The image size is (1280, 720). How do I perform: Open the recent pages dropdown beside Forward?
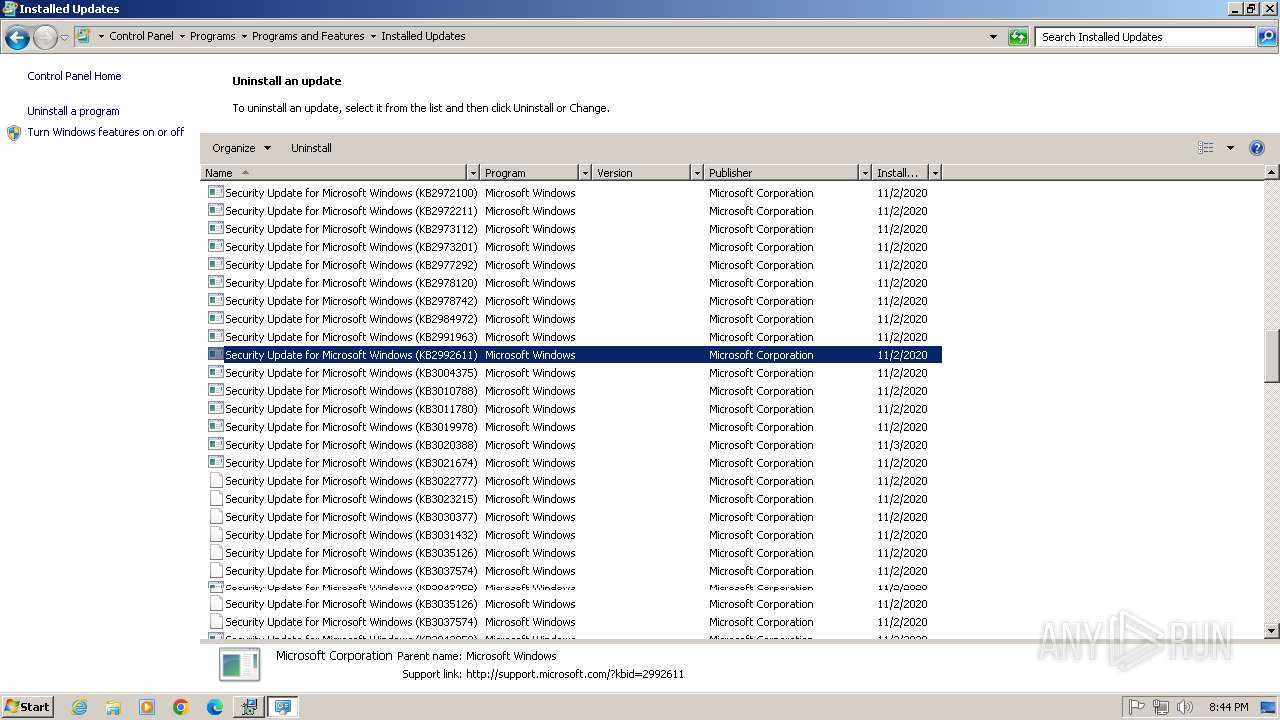pyautogui.click(x=64, y=37)
